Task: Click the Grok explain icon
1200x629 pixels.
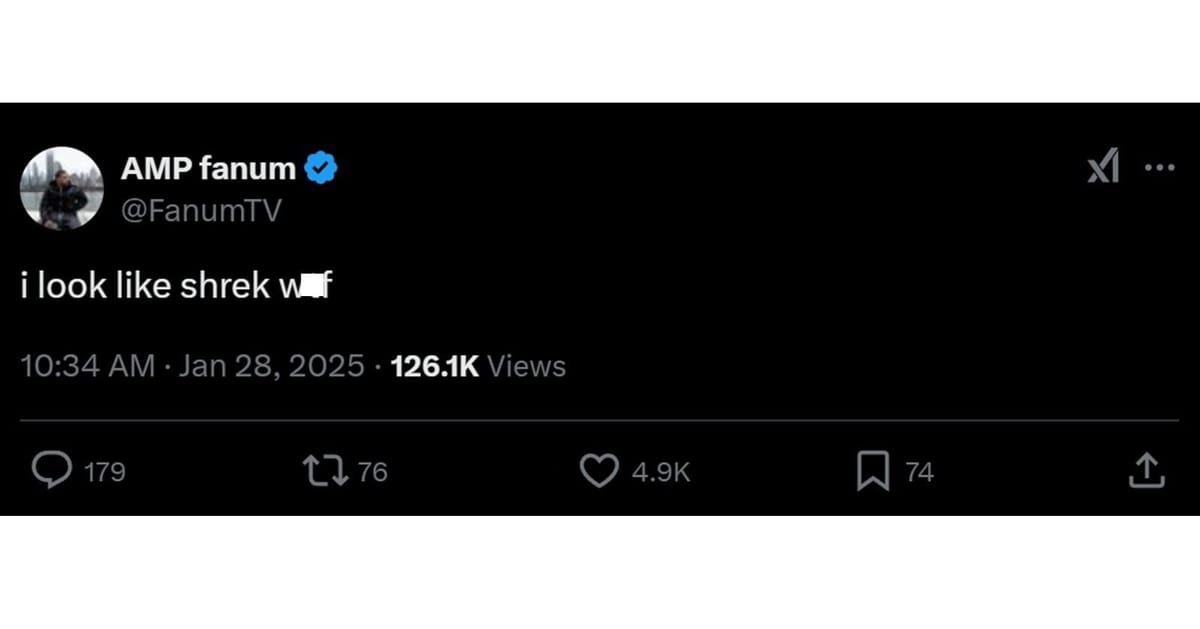Action: pyautogui.click(x=1103, y=167)
